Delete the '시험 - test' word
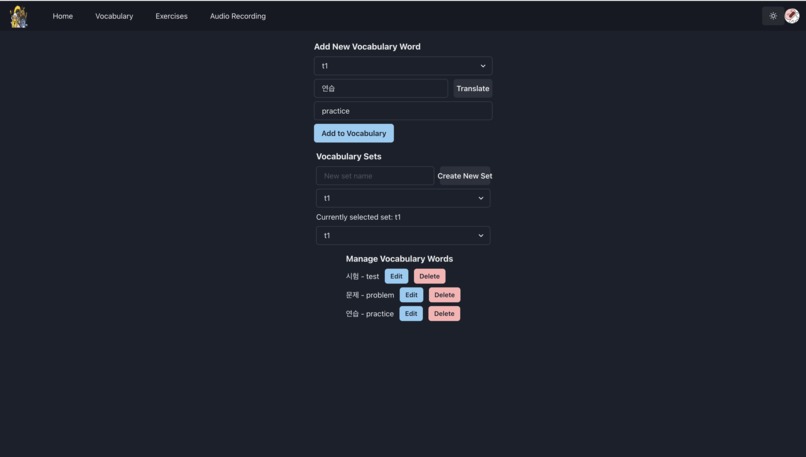Screen dimensions: 806x457 (429, 276)
